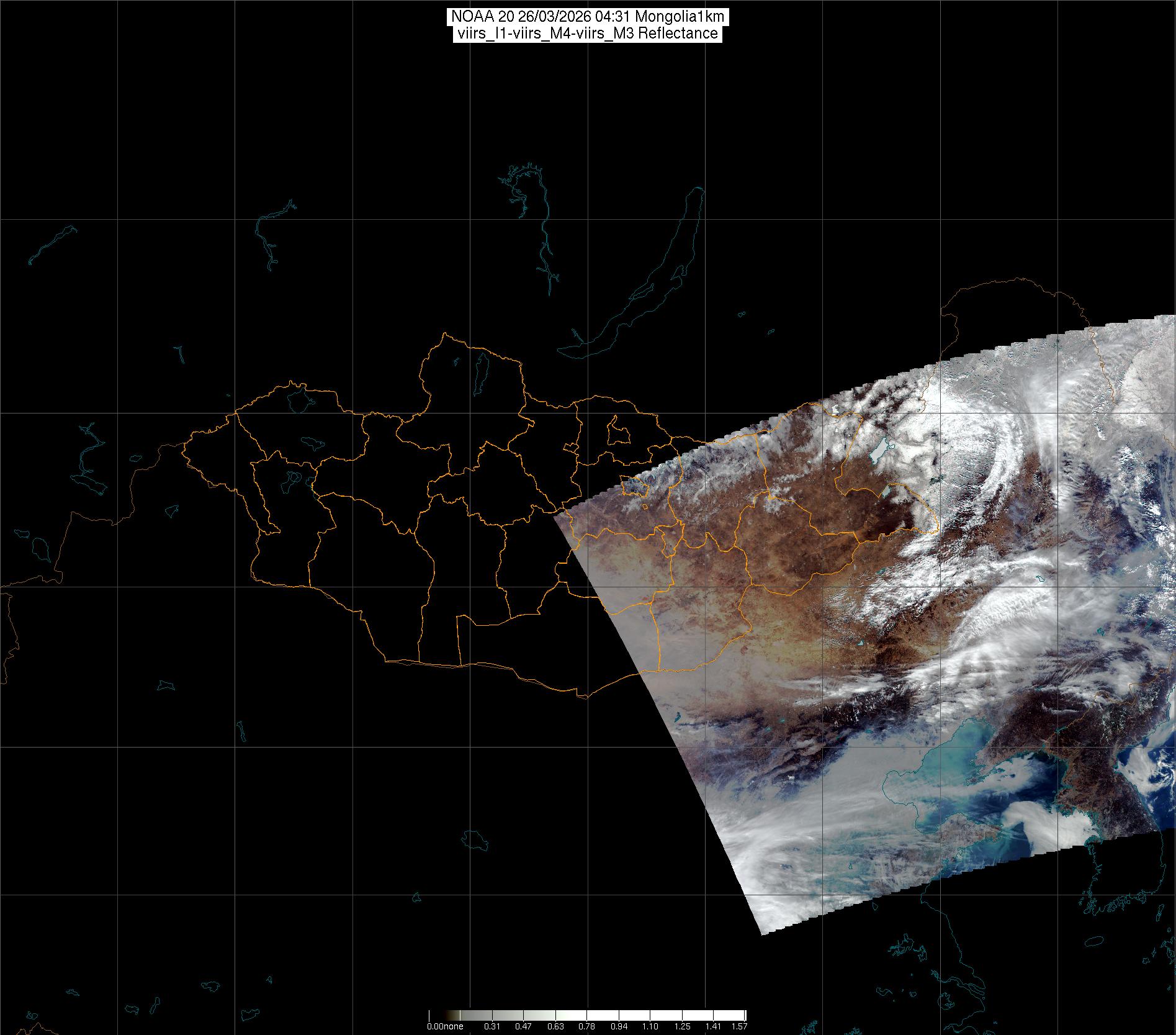Click the NOAA 20 date title label
Viewport: 1176px width, 1035px height.
(x=586, y=16)
